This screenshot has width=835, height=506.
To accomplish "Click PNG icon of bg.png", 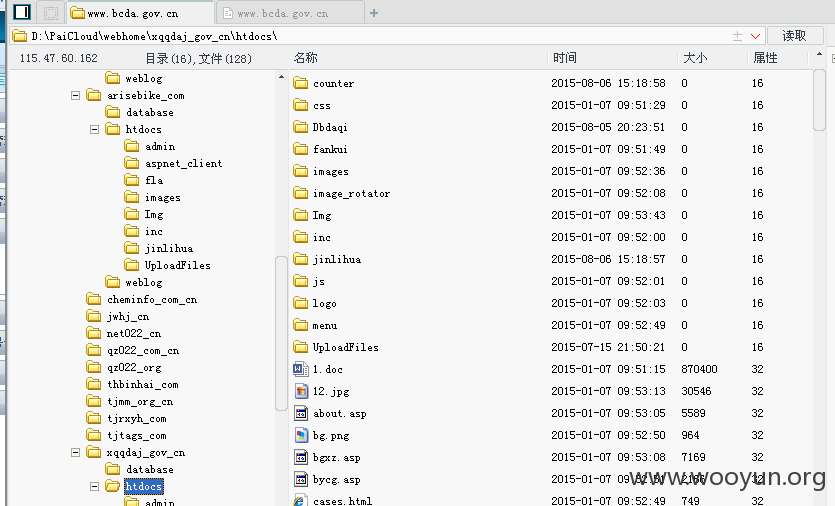I will click(301, 435).
